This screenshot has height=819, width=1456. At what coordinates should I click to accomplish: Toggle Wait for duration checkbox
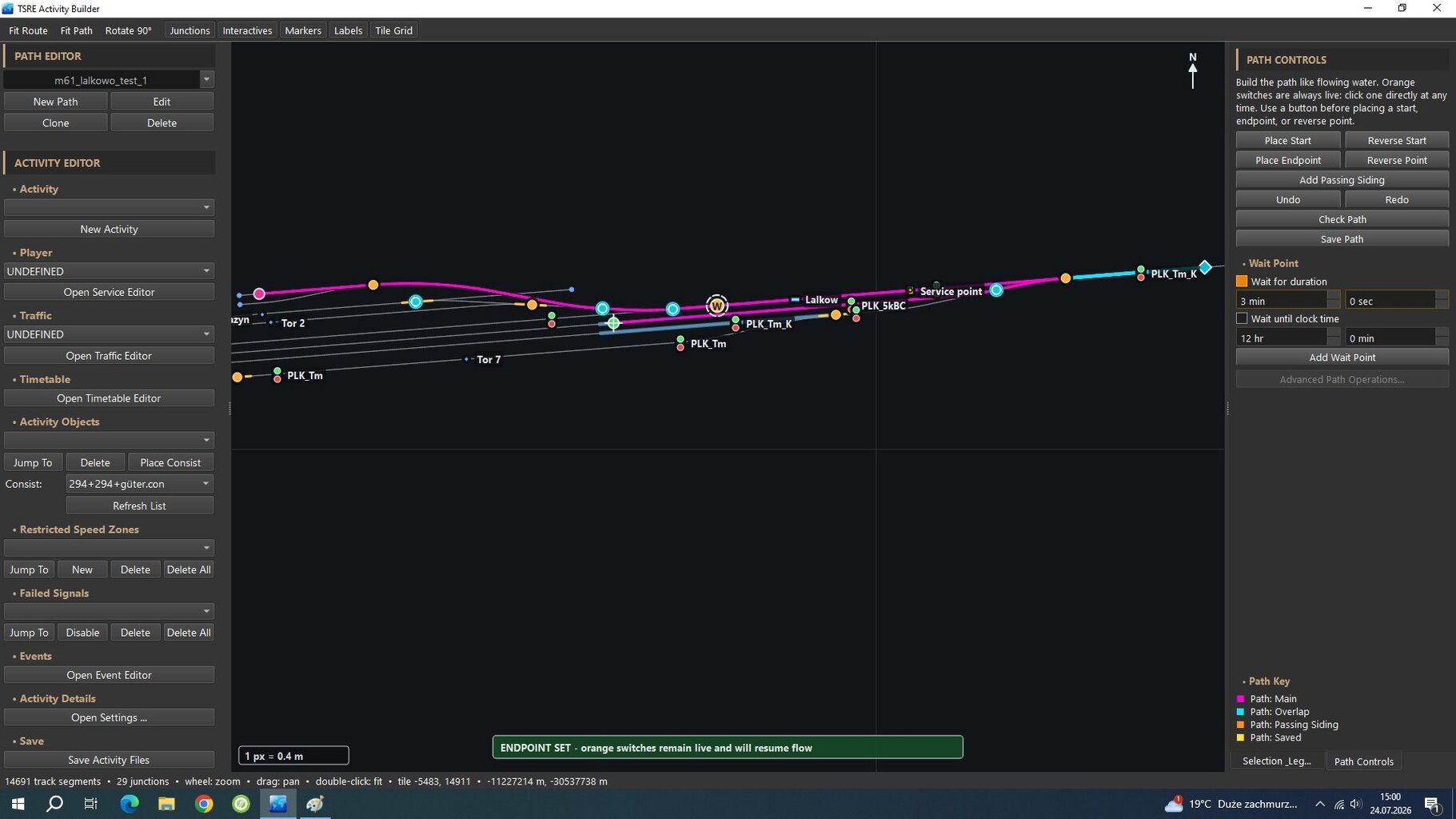[1242, 282]
